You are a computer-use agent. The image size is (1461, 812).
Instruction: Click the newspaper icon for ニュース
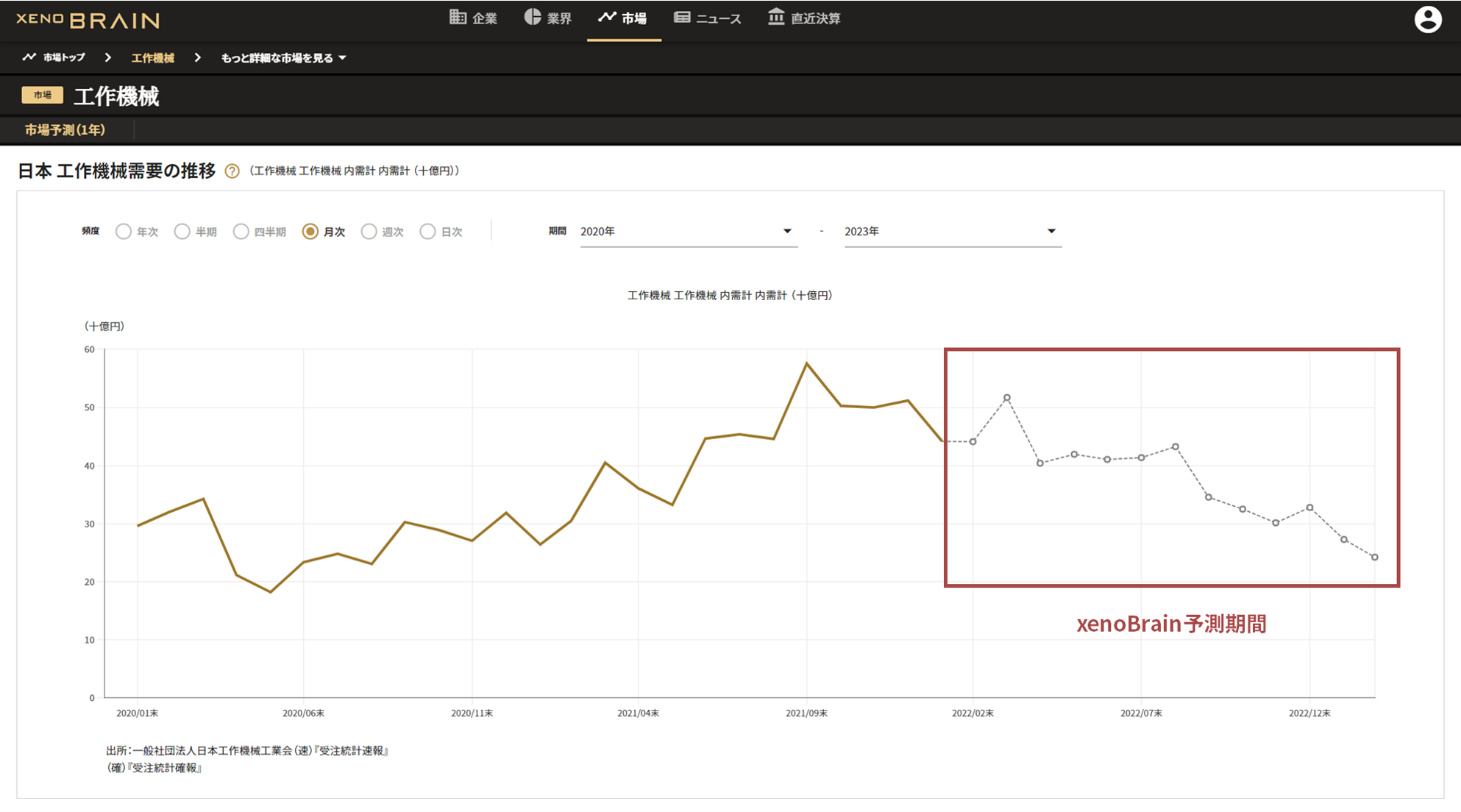[x=682, y=17]
